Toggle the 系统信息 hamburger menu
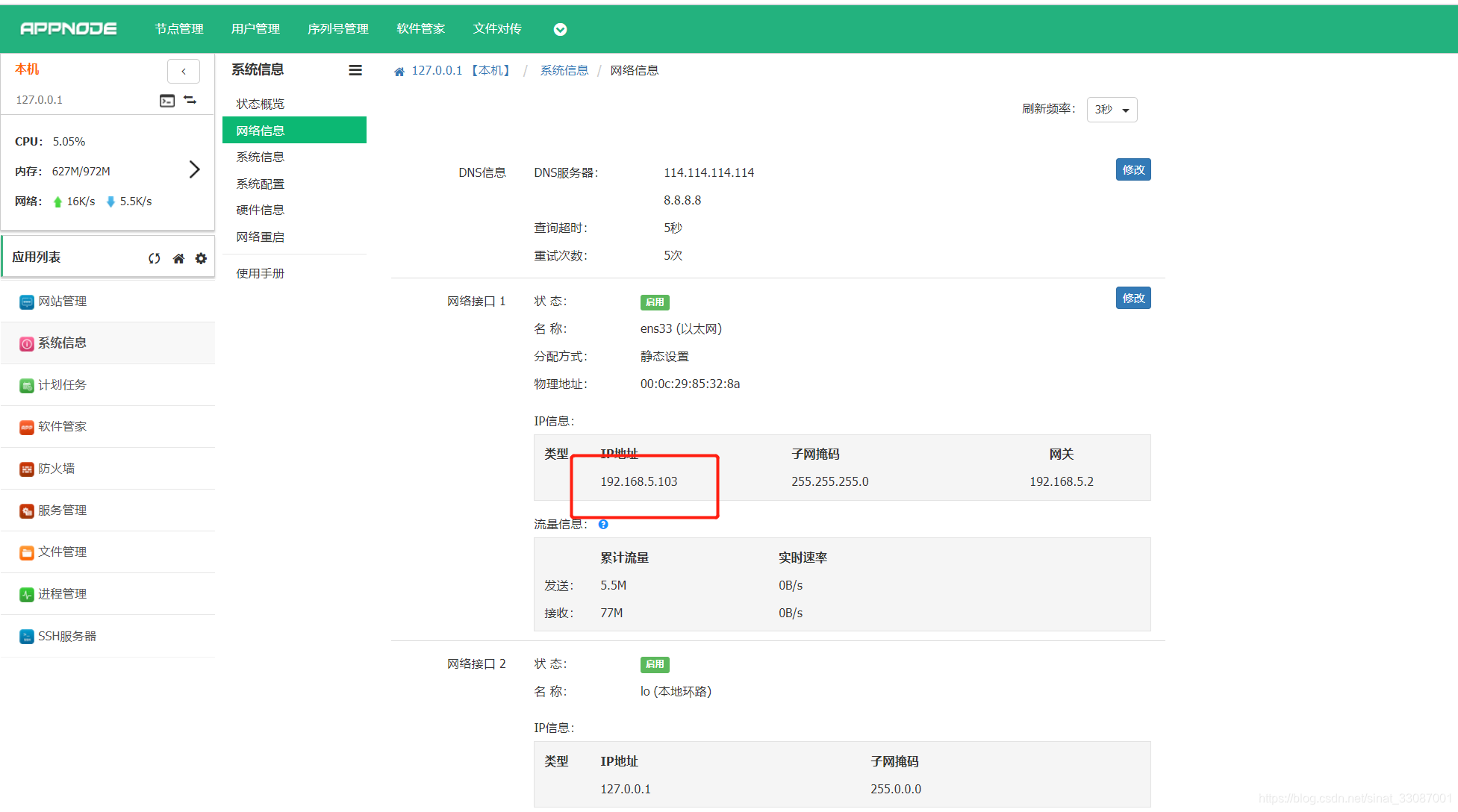This screenshot has width=1458, height=812. (x=355, y=70)
